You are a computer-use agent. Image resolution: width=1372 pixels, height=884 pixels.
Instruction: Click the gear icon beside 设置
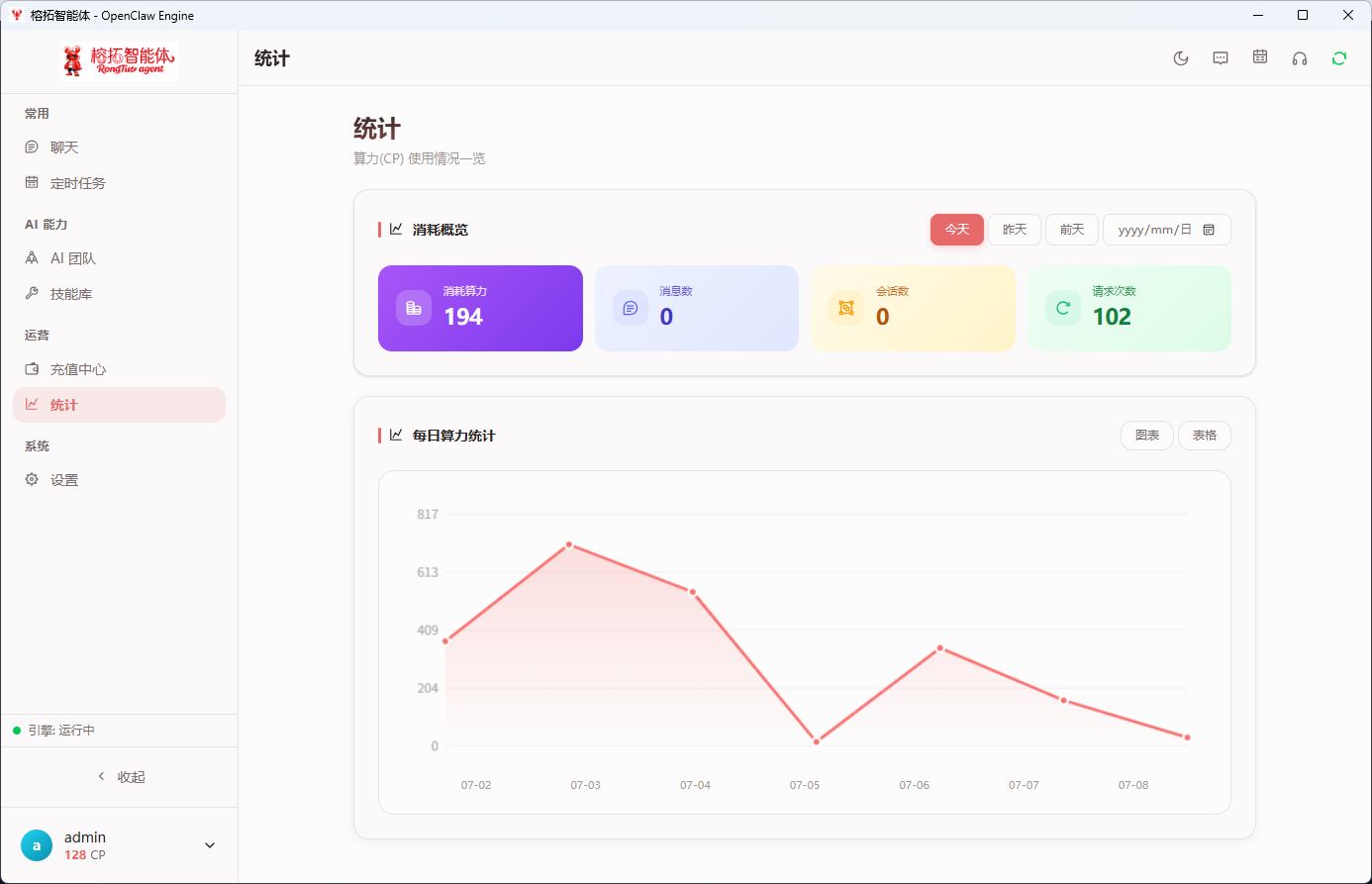coord(32,480)
